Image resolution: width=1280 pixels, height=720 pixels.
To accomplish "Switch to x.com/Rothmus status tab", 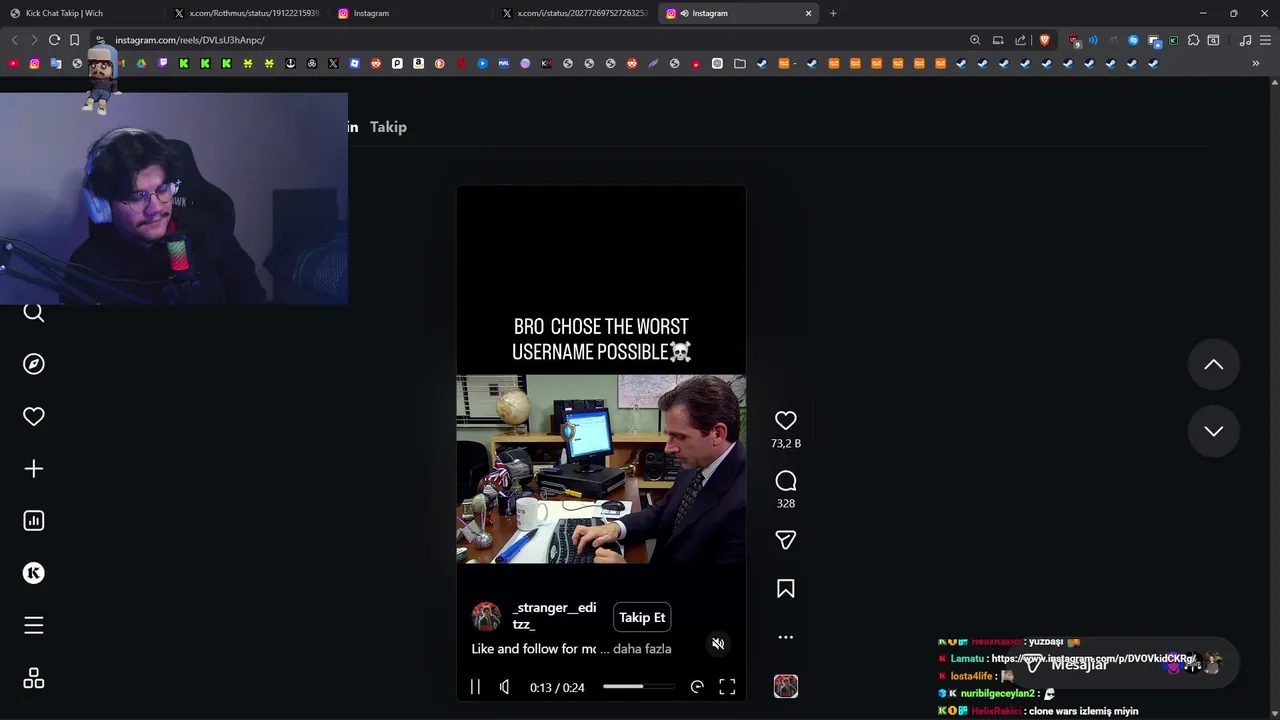I will 248,13.
